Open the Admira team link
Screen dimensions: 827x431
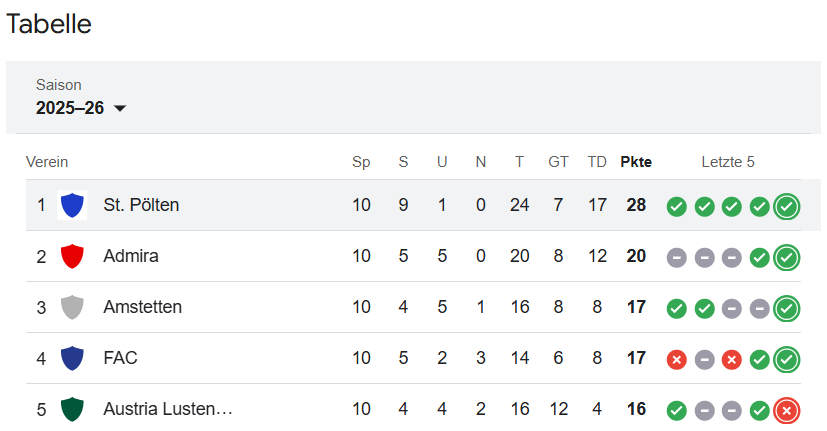(131, 256)
